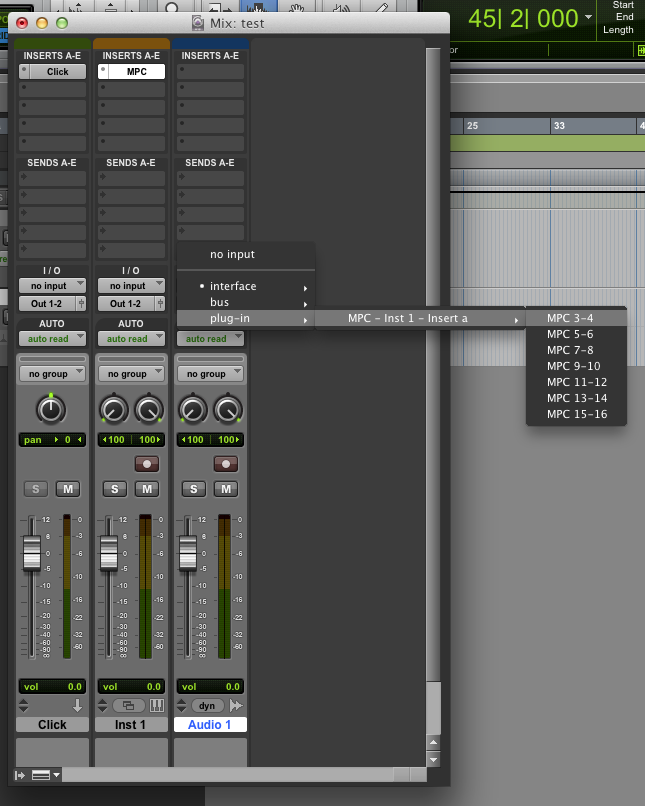Click the dyn voice button on Audio 1
The width and height of the screenshot is (645, 806).
(x=210, y=705)
